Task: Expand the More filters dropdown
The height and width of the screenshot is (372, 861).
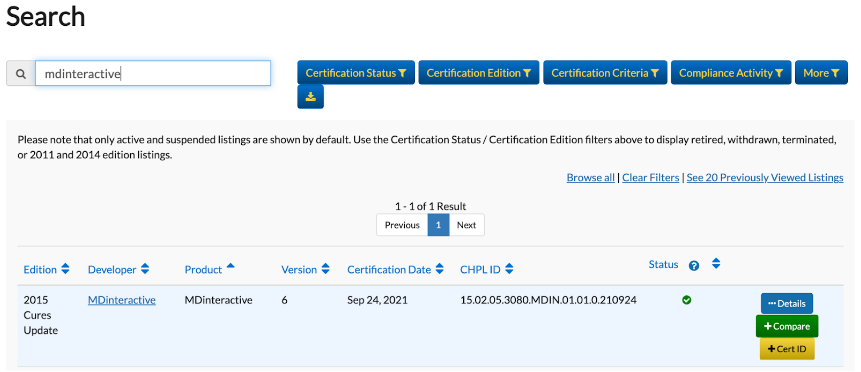Action: point(821,73)
